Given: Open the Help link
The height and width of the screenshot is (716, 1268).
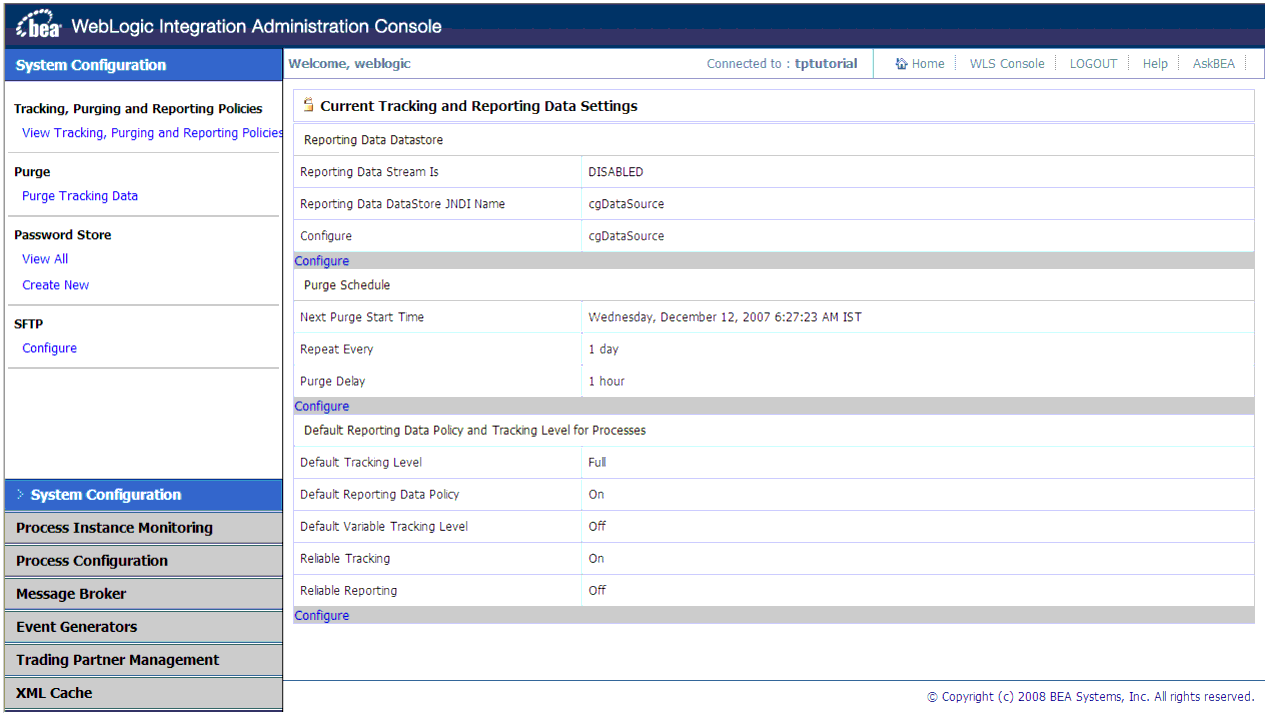Looking at the screenshot, I should point(1155,64).
